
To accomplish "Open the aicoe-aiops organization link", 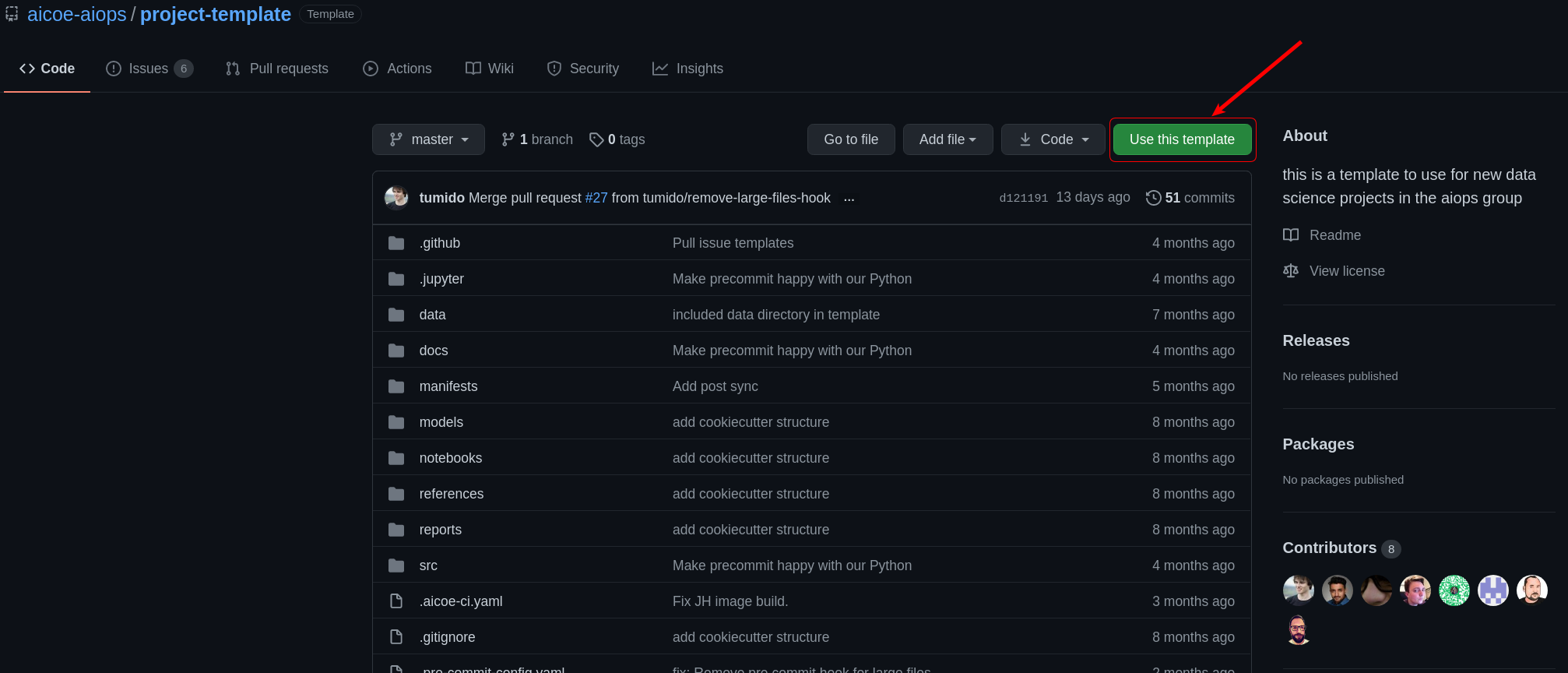I will click(x=77, y=14).
